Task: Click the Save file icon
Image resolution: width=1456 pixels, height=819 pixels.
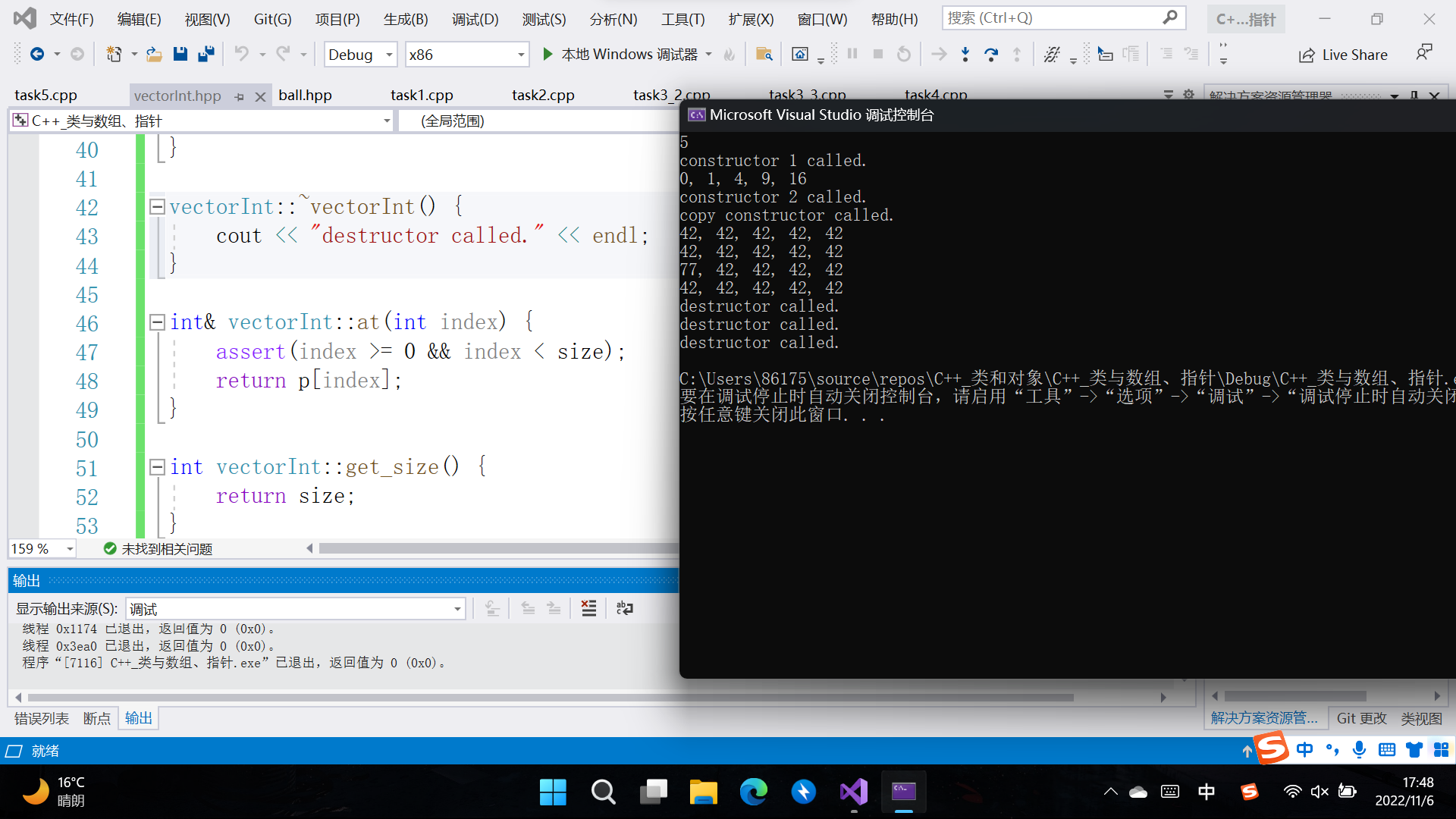Action: (x=180, y=54)
